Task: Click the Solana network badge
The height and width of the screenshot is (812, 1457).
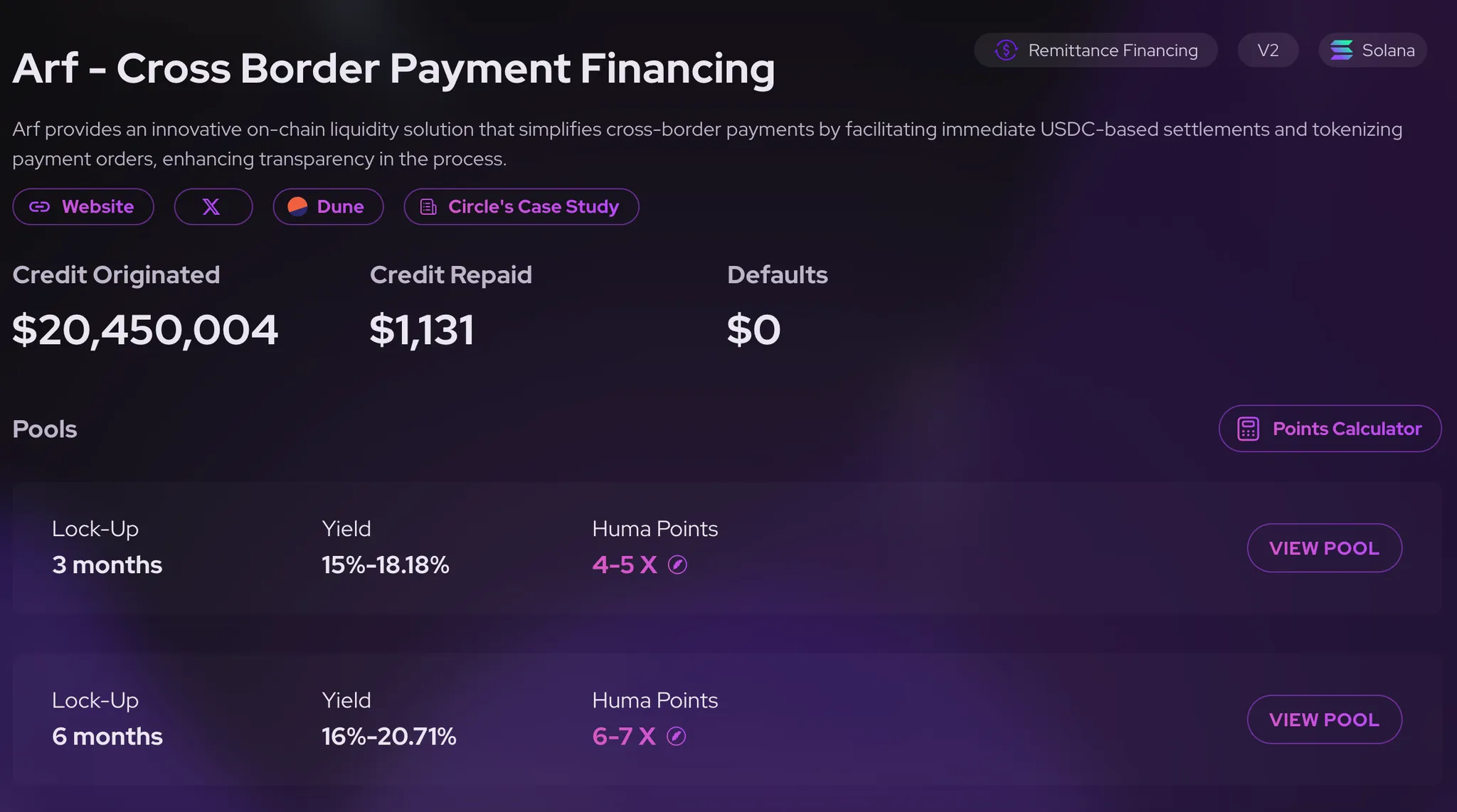Action: pos(1372,50)
